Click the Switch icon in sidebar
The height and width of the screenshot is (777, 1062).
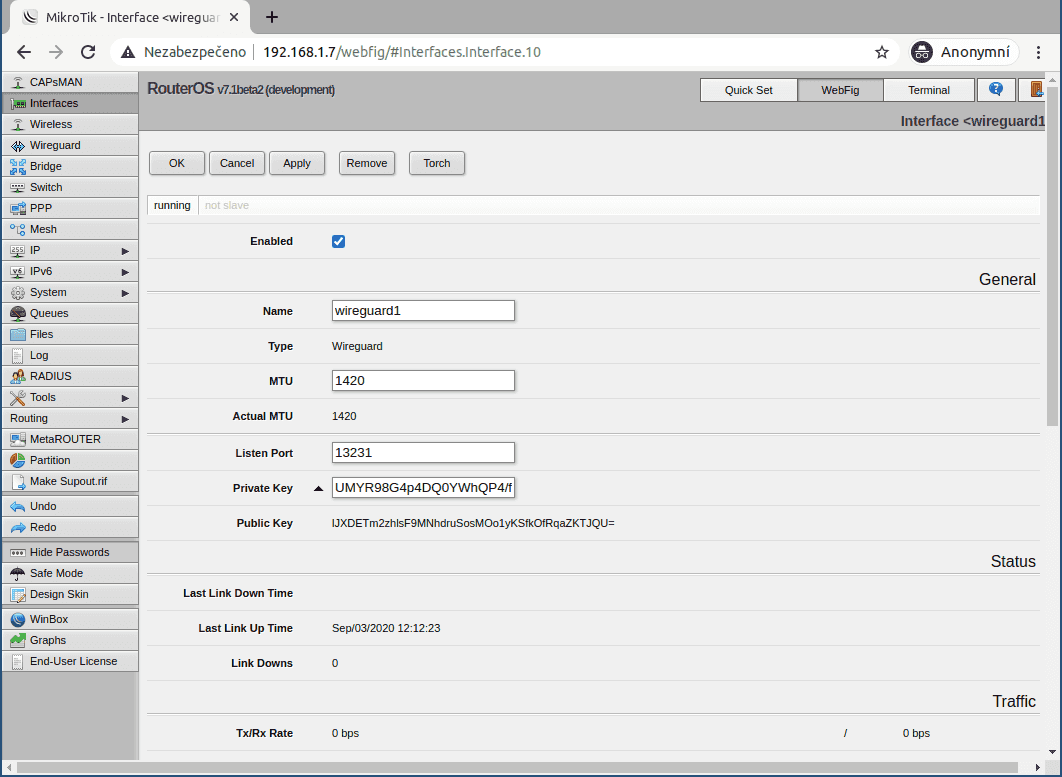click(x=18, y=187)
